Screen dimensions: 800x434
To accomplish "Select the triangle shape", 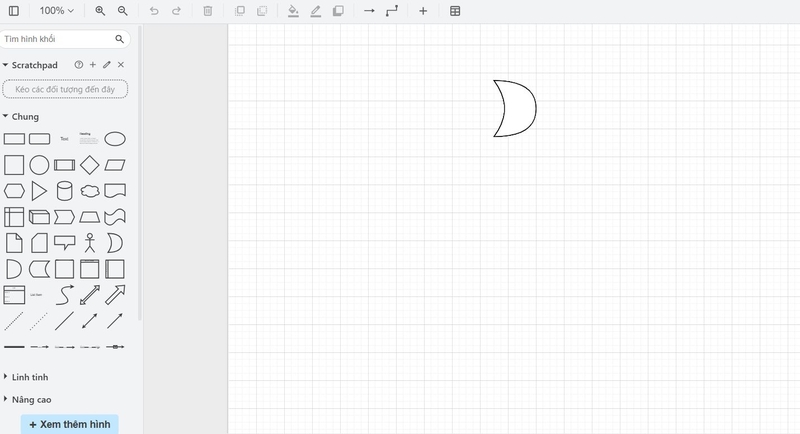I will (x=39, y=191).
